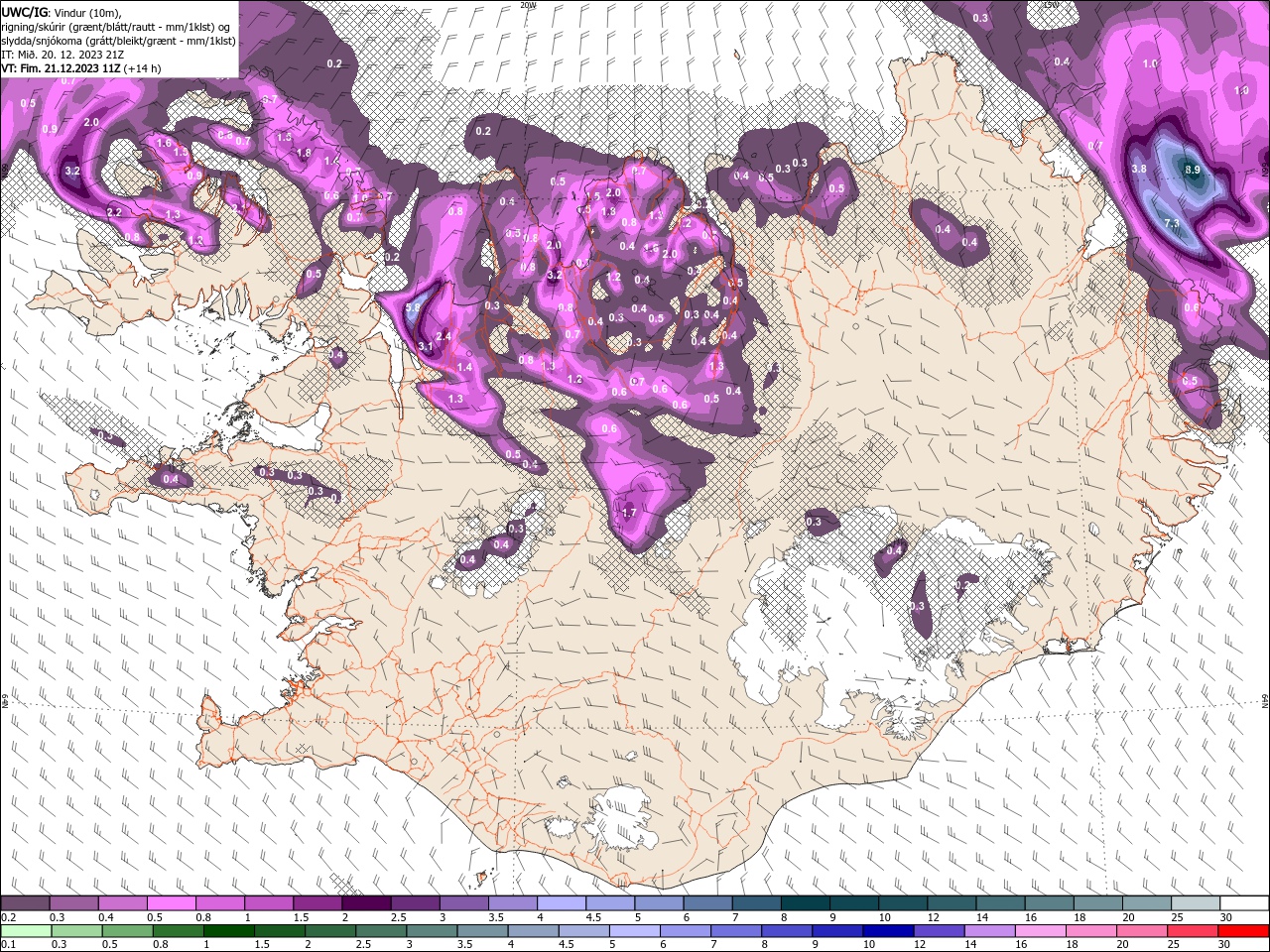The height and width of the screenshot is (952, 1270).
Task: Click the pale grey 25–30 swatch, upper scale
Action: (1195, 903)
